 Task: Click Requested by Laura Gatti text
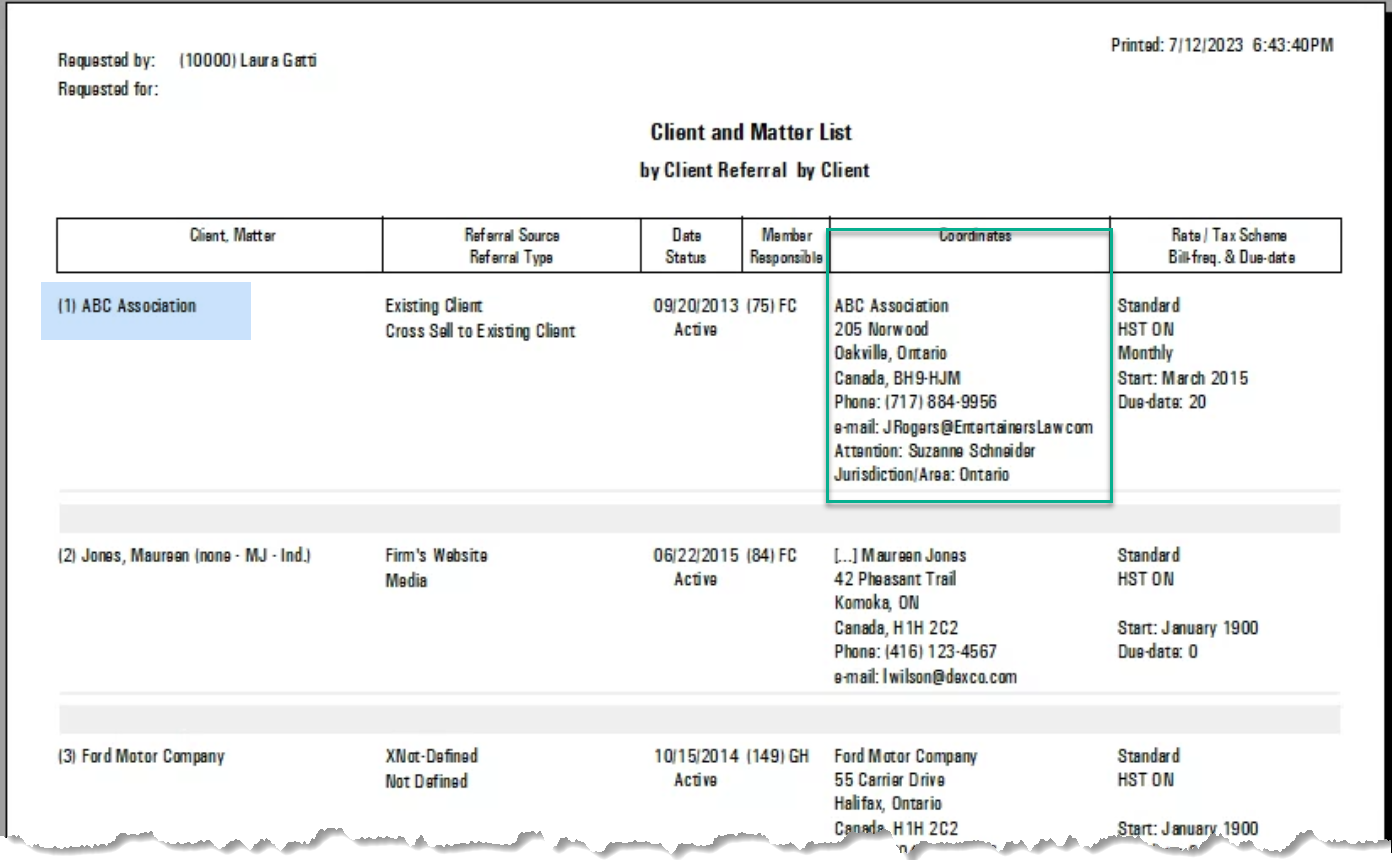[188, 62]
